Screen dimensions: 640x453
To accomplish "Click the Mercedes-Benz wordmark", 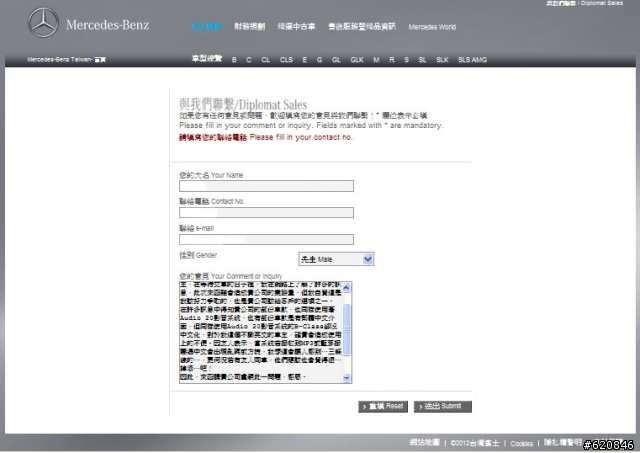I will (107, 25).
